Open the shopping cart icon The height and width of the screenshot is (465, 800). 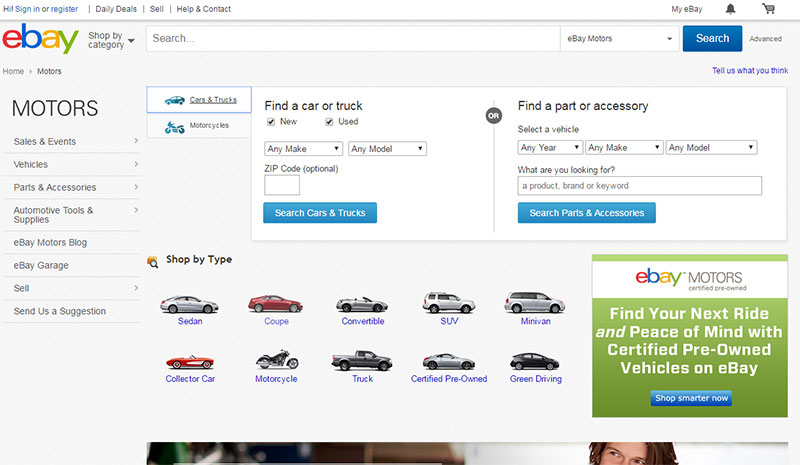768,9
